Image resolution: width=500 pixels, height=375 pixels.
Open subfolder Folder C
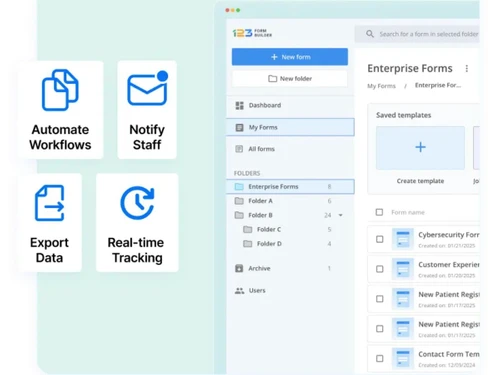tap(290, 229)
